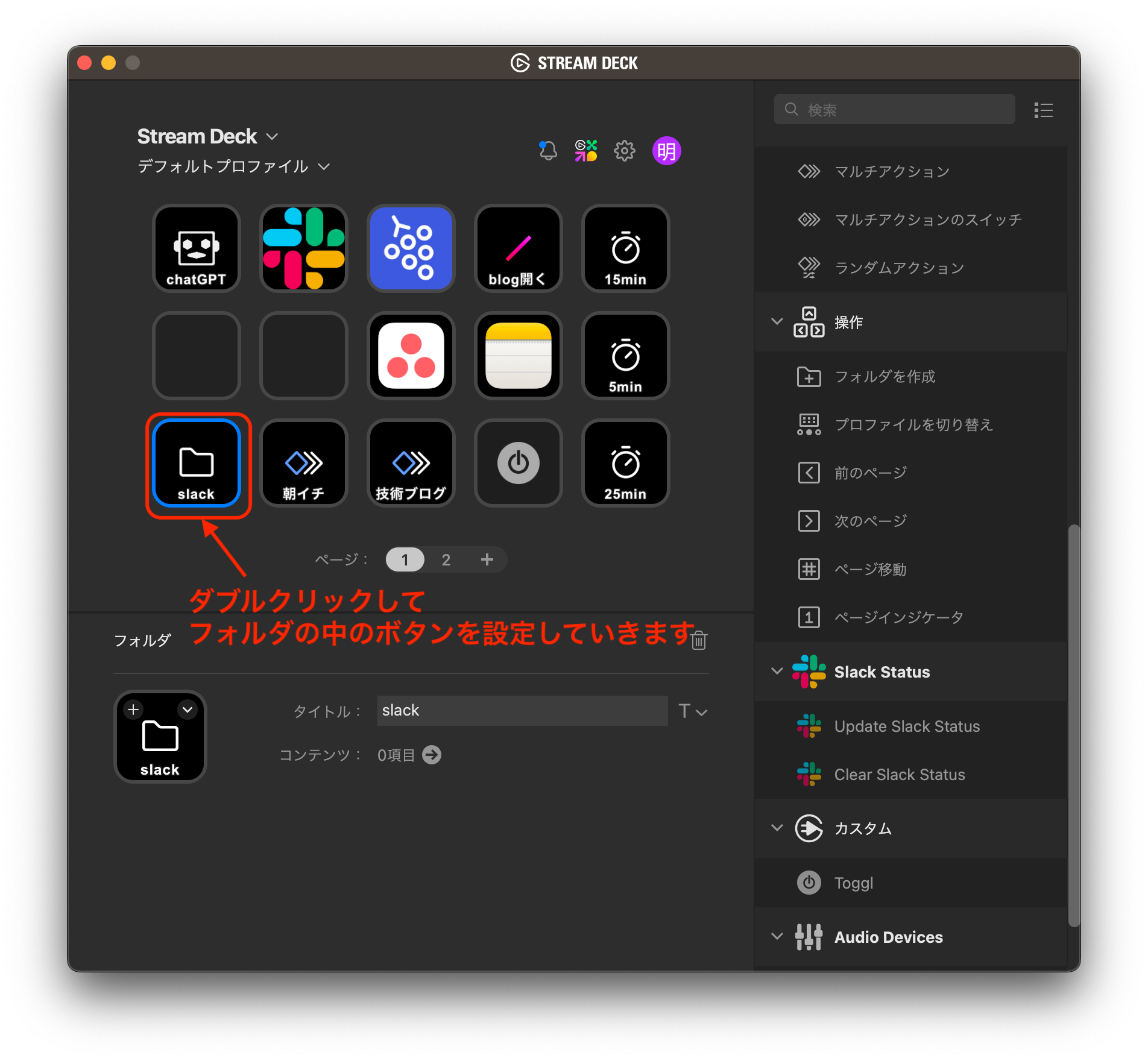This screenshot has height=1061, width=1148.
Task: Open the デフォルトプロファイル profile dropdown
Action: pyautogui.click(x=234, y=166)
